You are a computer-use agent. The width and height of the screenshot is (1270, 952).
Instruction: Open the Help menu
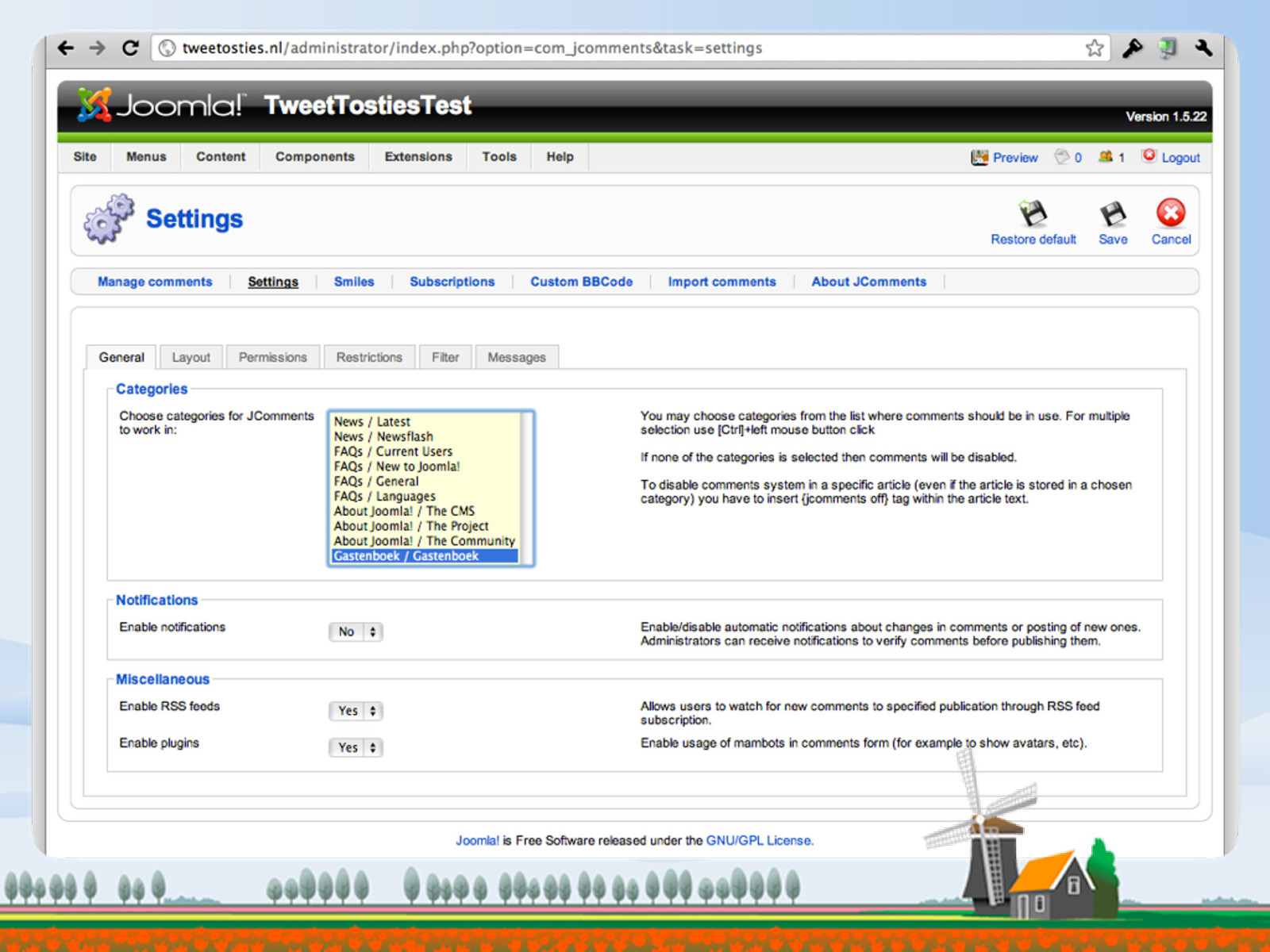[560, 156]
